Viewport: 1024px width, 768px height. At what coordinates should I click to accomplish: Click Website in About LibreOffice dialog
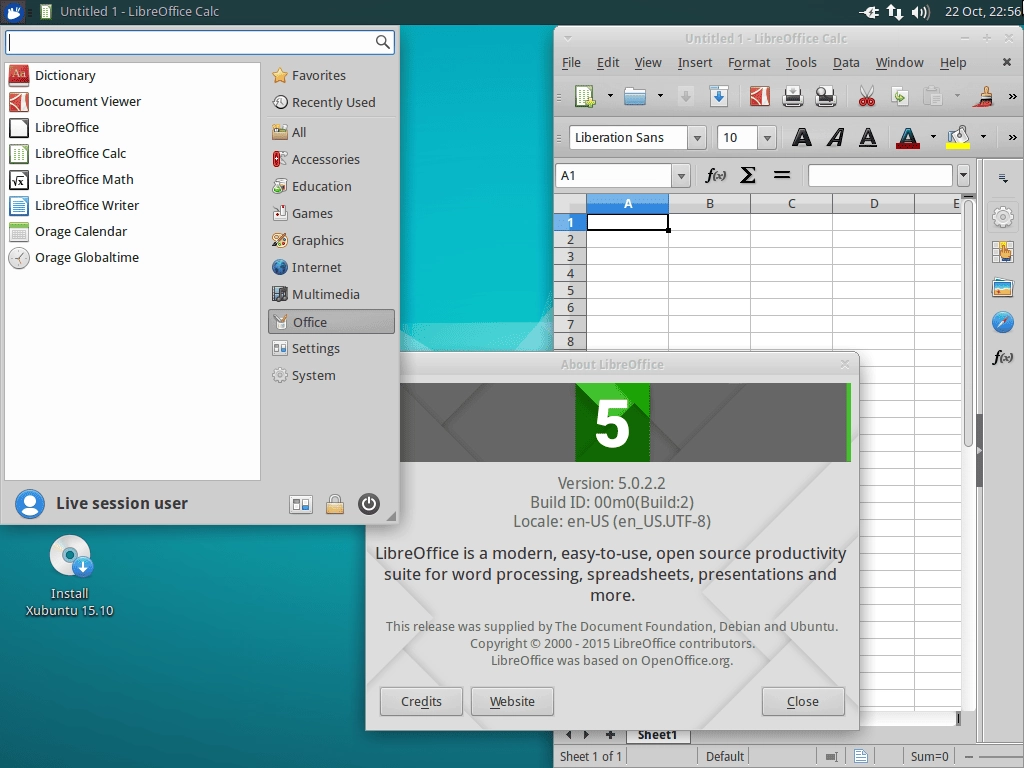click(512, 701)
